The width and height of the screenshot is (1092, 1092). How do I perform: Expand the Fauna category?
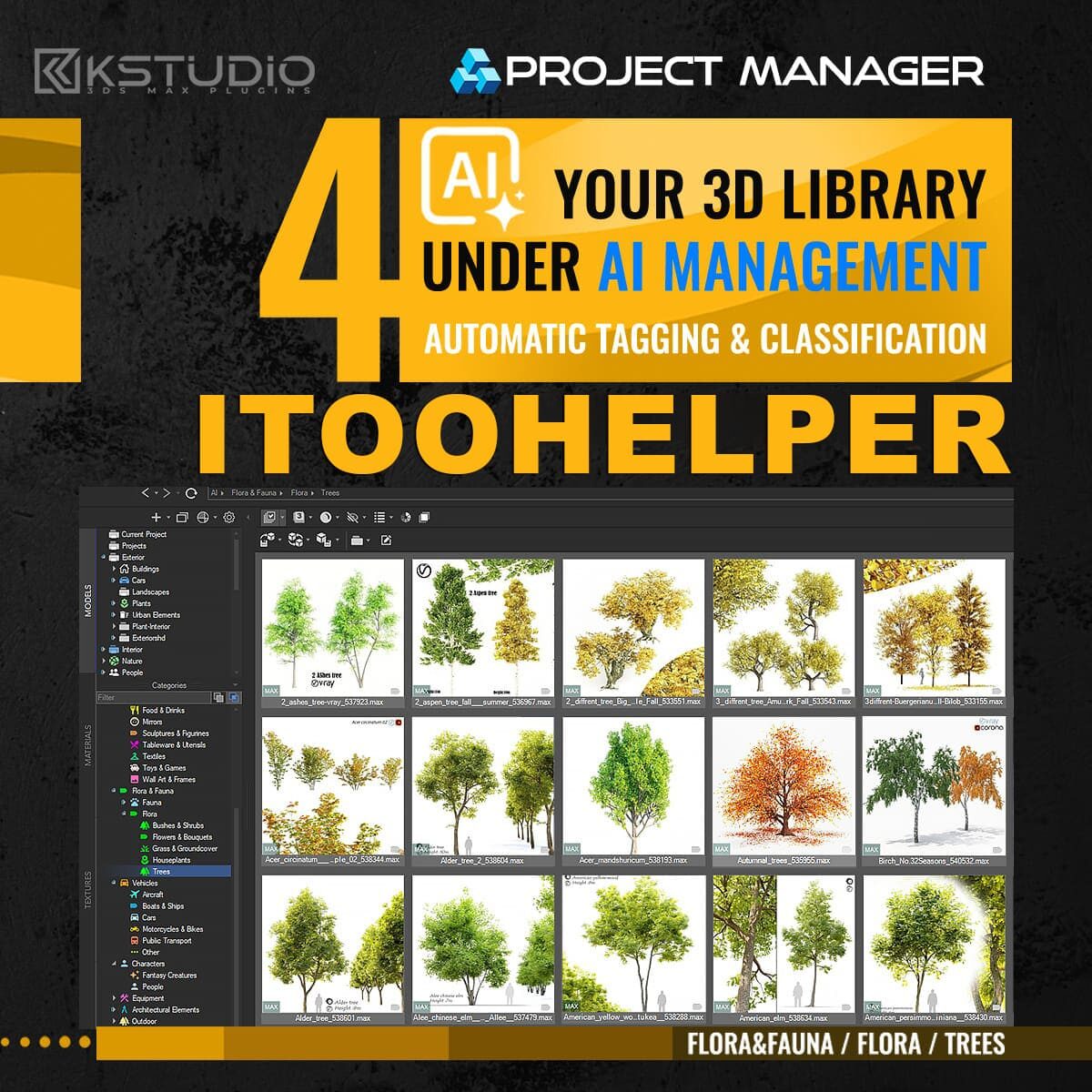pos(125,803)
